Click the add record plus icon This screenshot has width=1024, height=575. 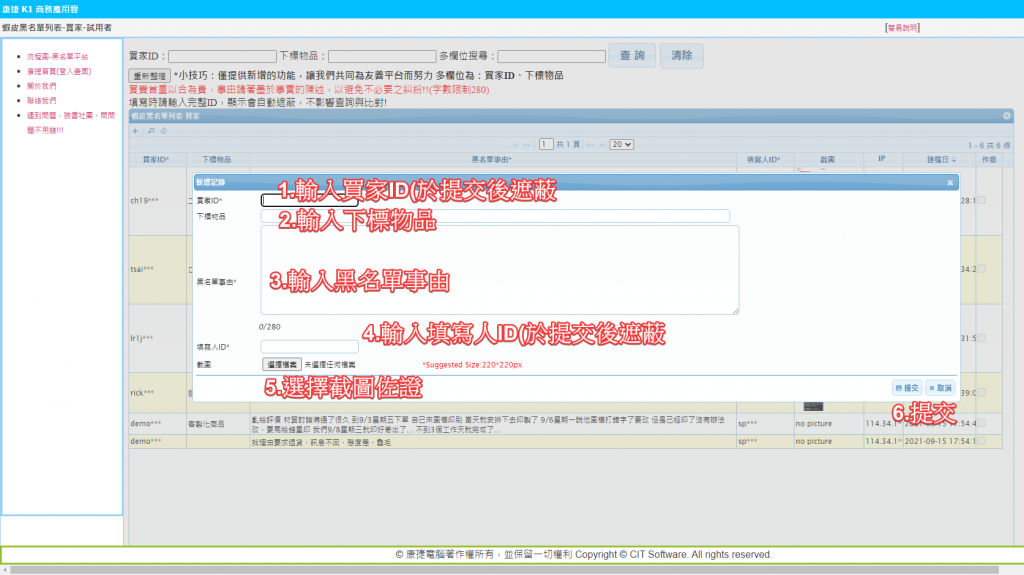[136, 131]
